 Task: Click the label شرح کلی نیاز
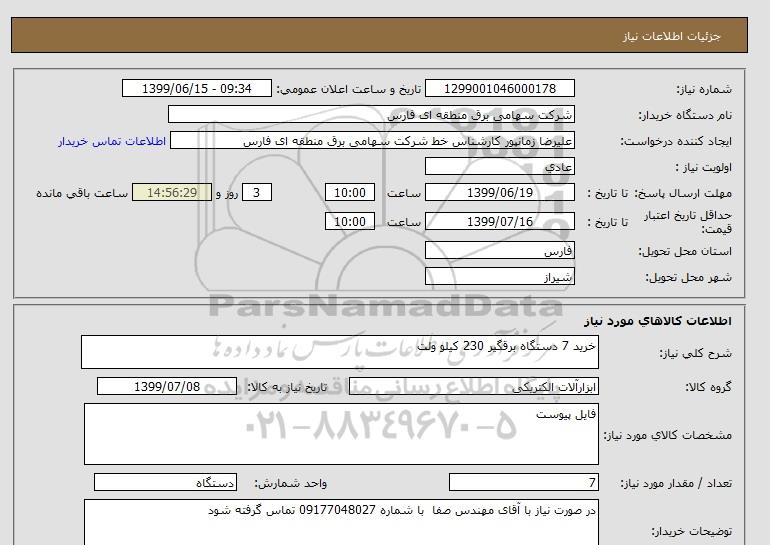695,353
